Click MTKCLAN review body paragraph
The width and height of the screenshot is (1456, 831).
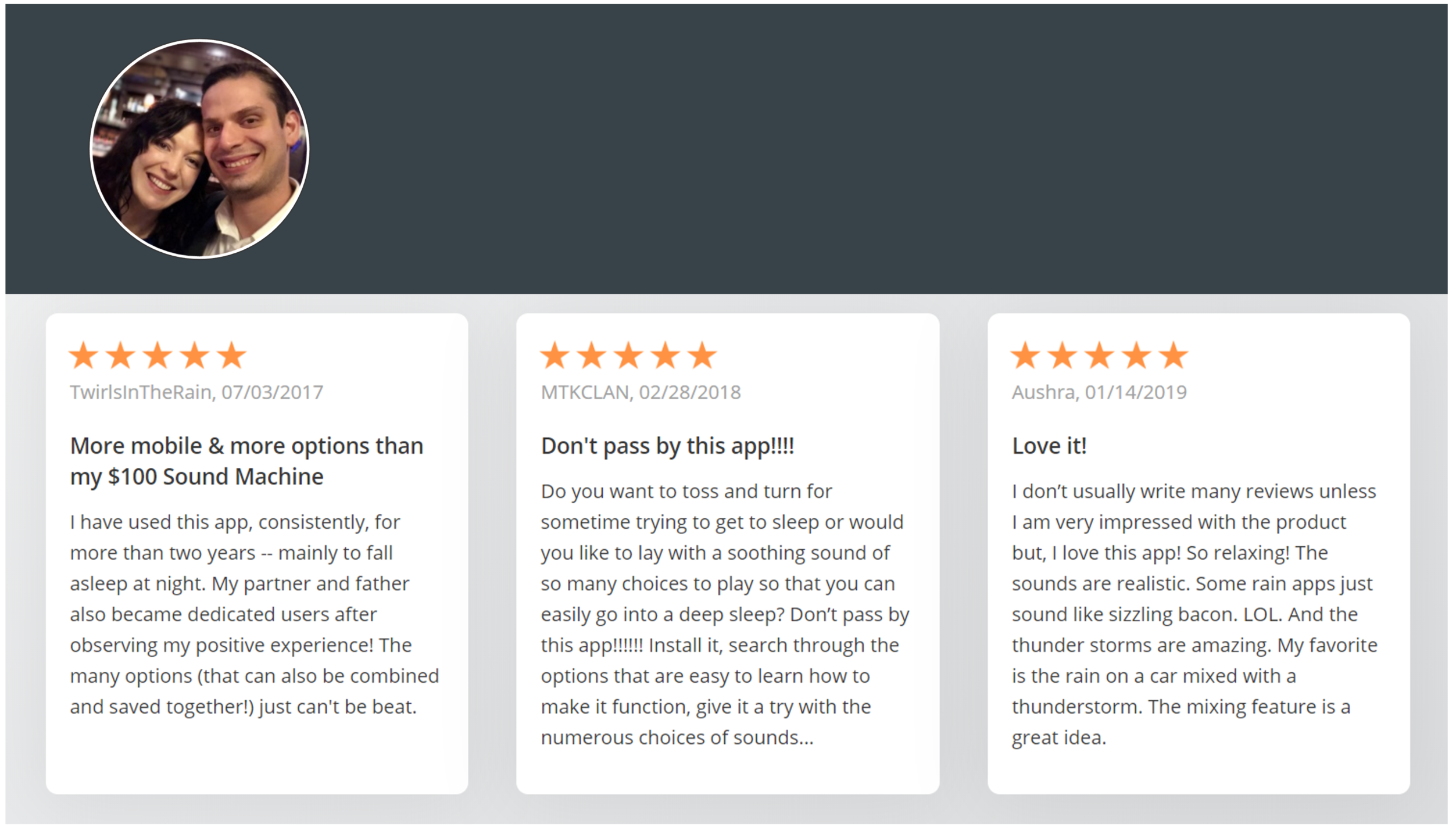[x=725, y=614]
